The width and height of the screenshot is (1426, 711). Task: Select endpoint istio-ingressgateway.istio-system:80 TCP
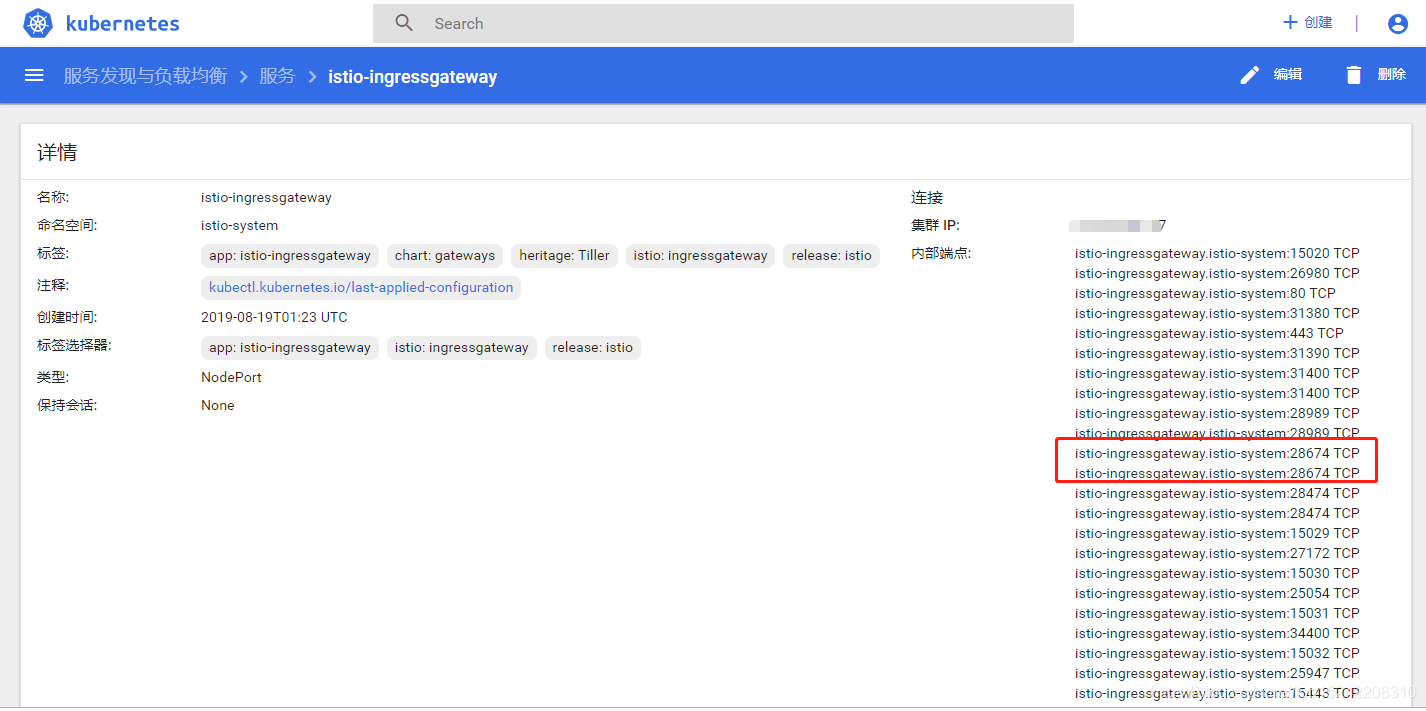pos(1205,293)
